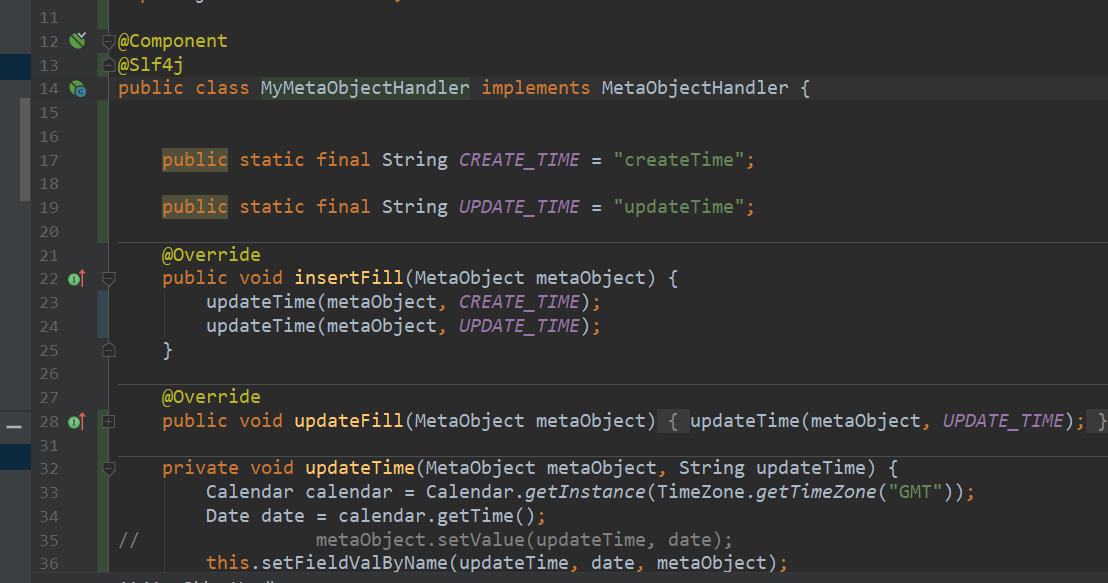Click the left vertical scrollbar thumb
Image resolution: width=1108 pixels, height=583 pixels.
(25, 149)
